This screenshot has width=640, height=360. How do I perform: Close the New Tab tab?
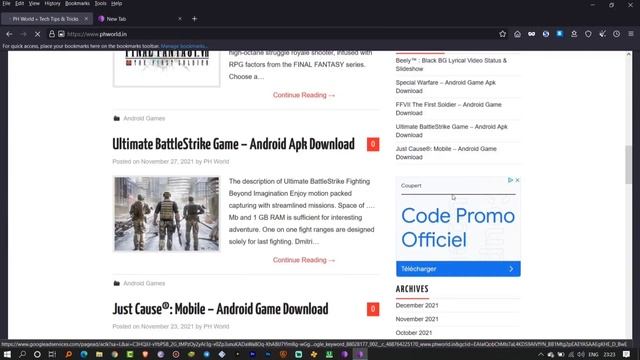tap(180, 19)
